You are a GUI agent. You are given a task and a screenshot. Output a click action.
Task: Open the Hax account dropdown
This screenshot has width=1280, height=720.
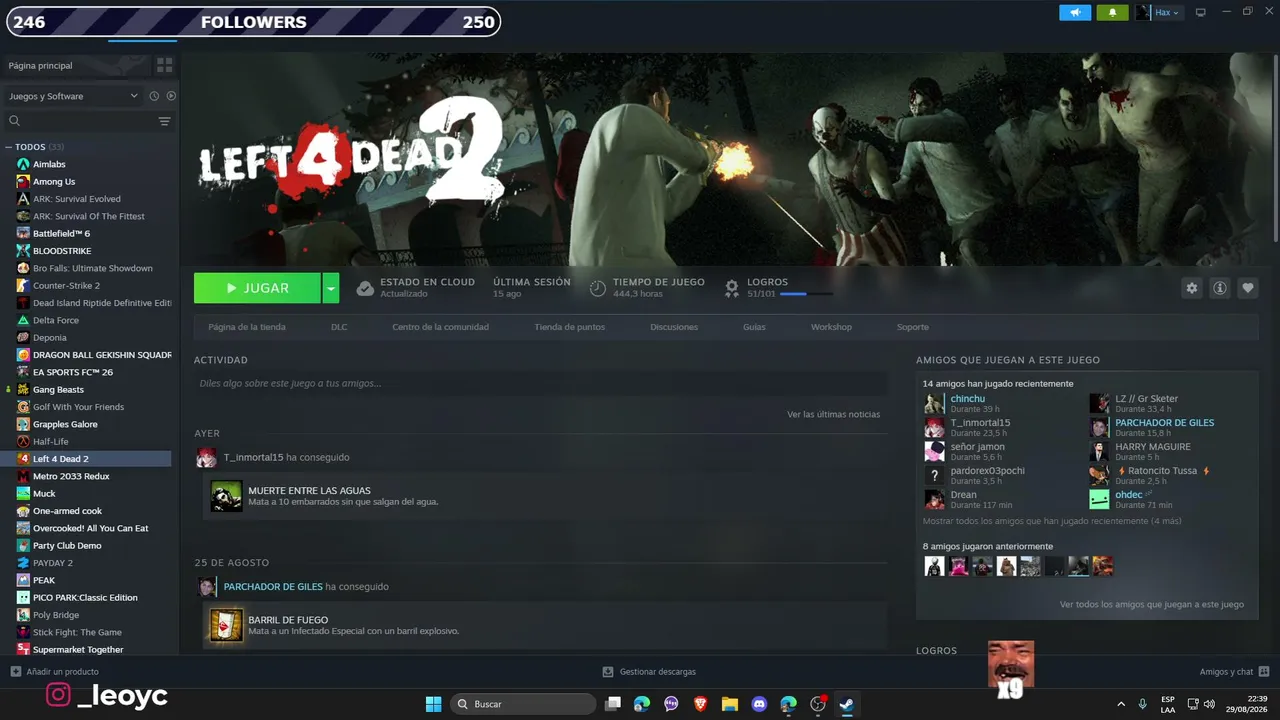pos(1159,12)
